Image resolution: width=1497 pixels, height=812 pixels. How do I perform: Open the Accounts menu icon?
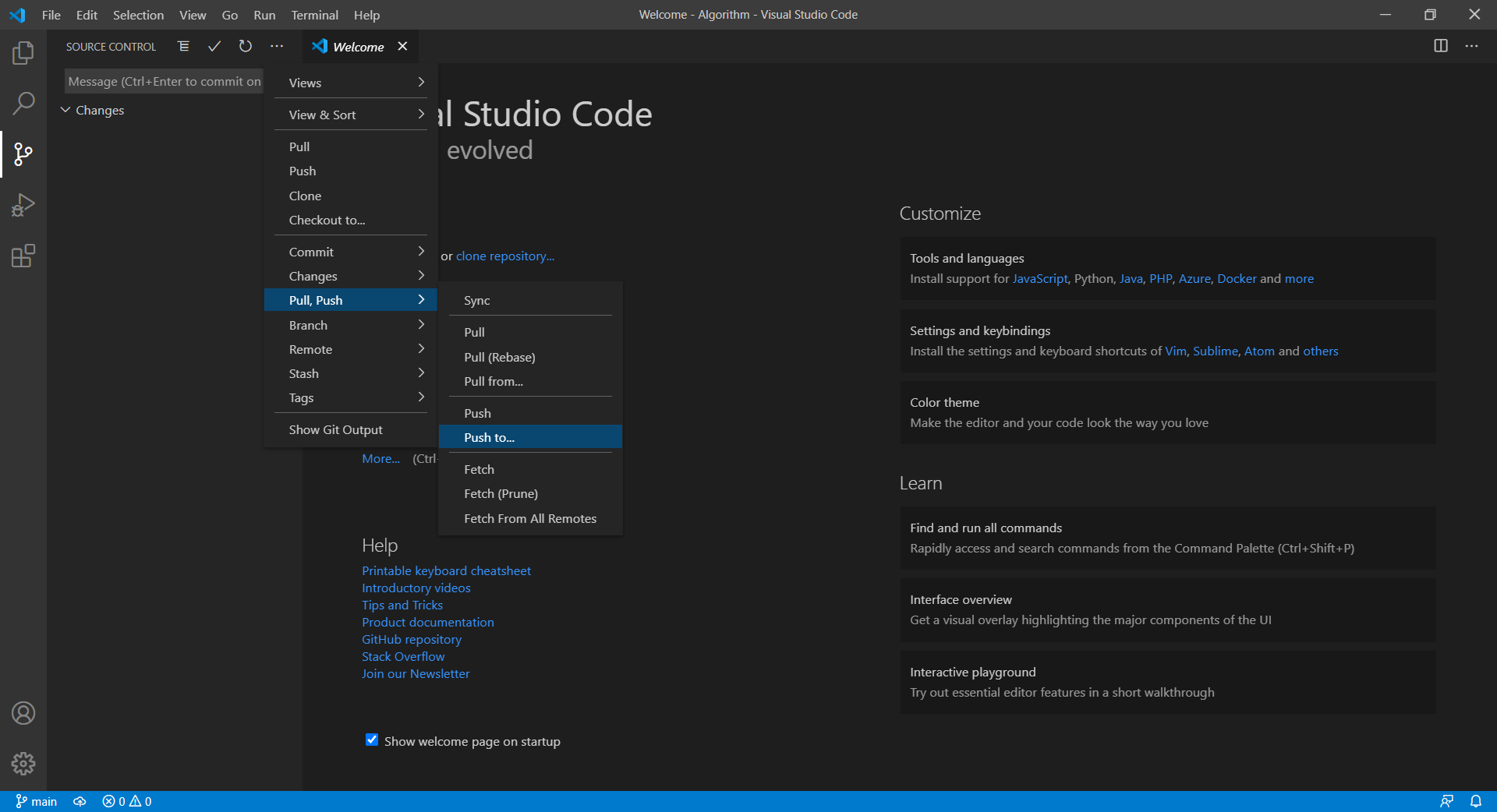click(x=23, y=713)
